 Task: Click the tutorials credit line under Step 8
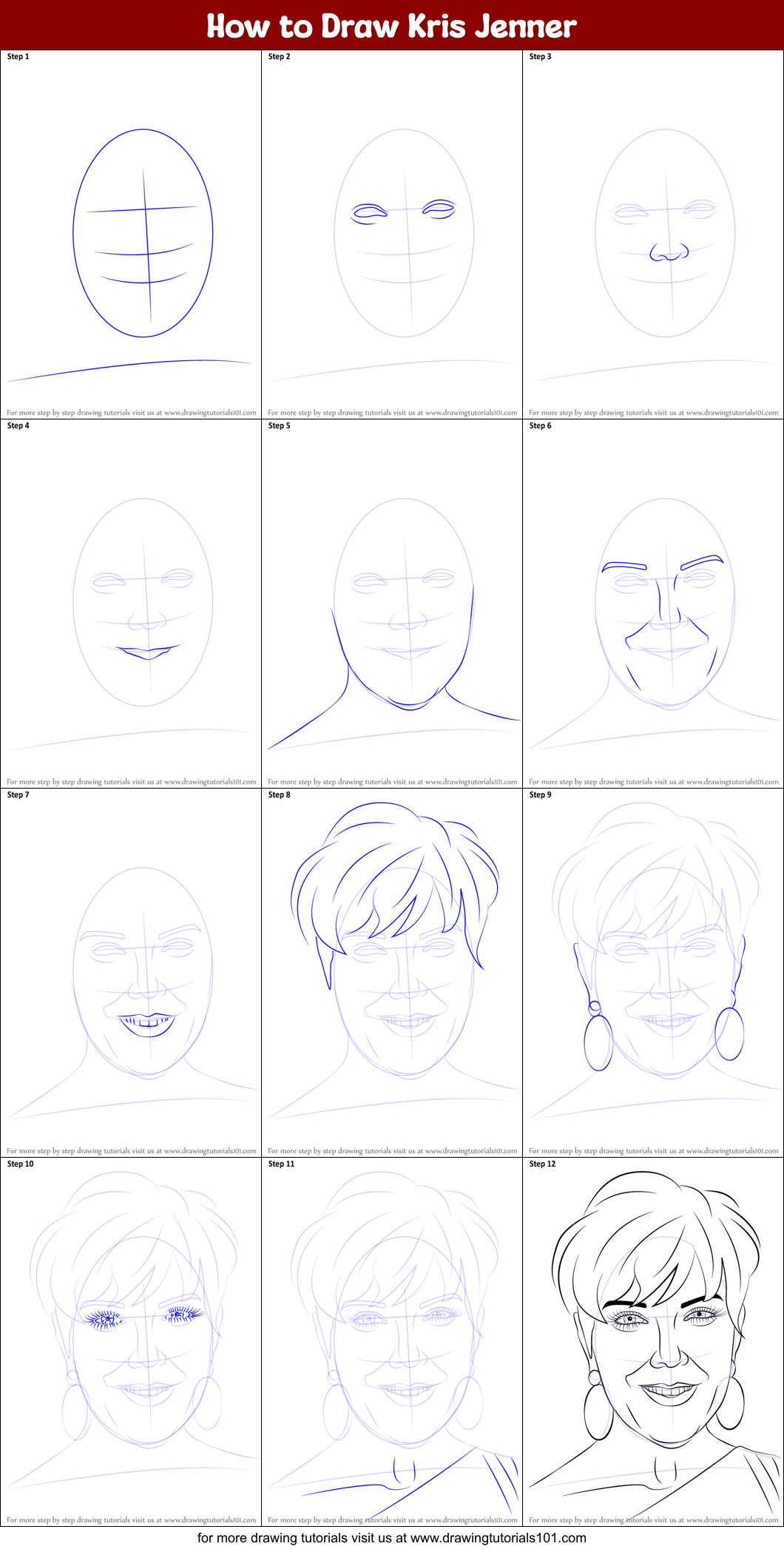click(x=393, y=1151)
